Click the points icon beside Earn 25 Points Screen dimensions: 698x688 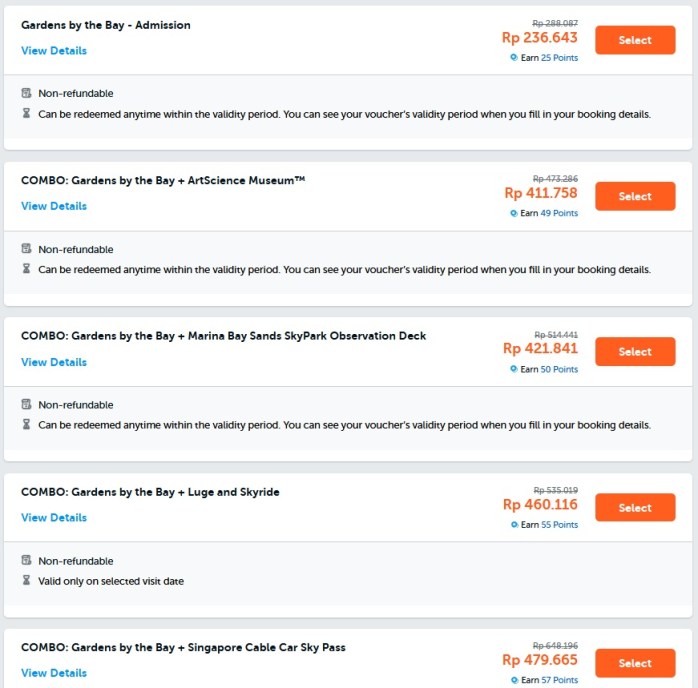514,58
